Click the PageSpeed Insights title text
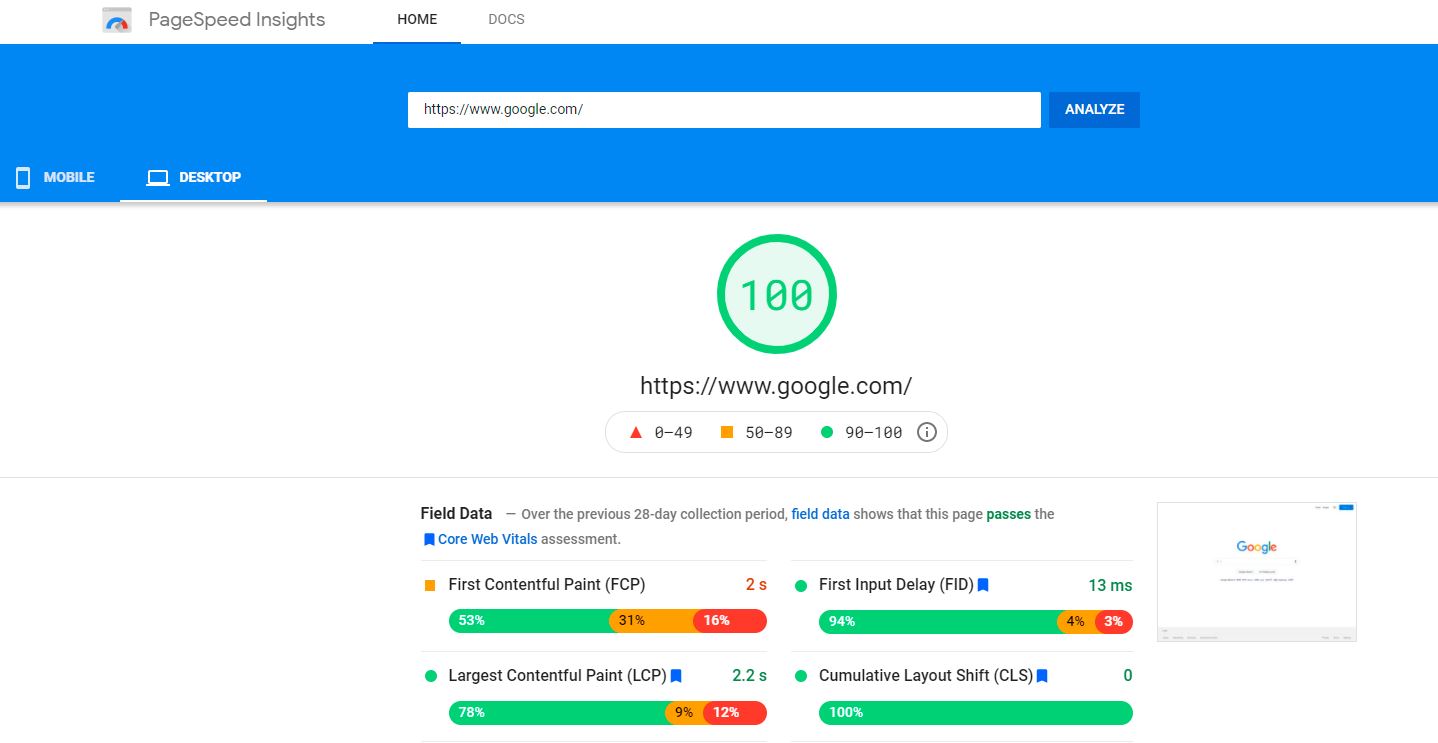This screenshot has height=743, width=1438. coord(237,20)
